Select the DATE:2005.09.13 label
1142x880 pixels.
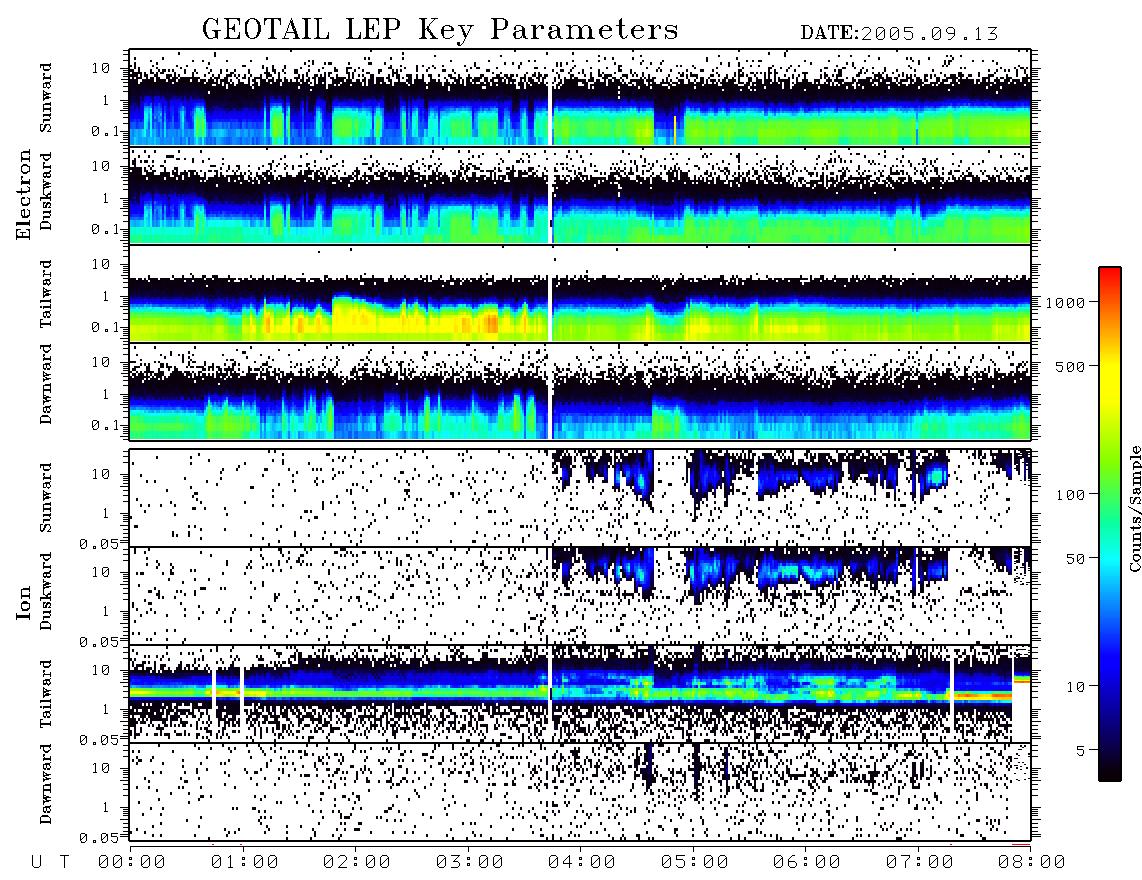(x=899, y=34)
